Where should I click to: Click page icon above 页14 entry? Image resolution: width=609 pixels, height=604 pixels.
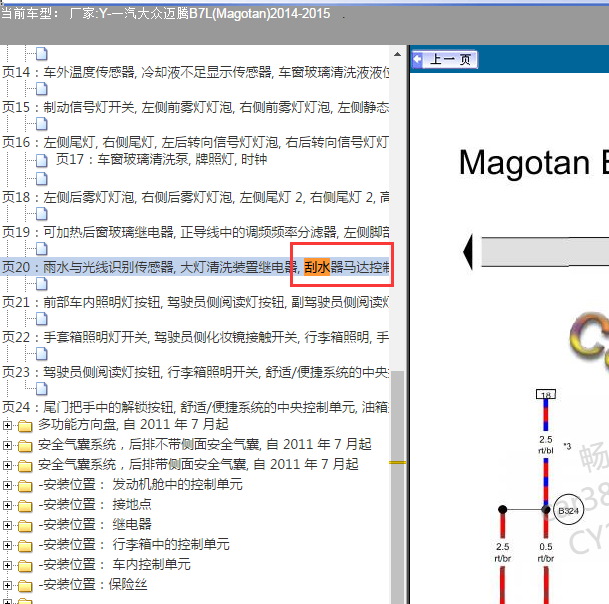[42, 54]
